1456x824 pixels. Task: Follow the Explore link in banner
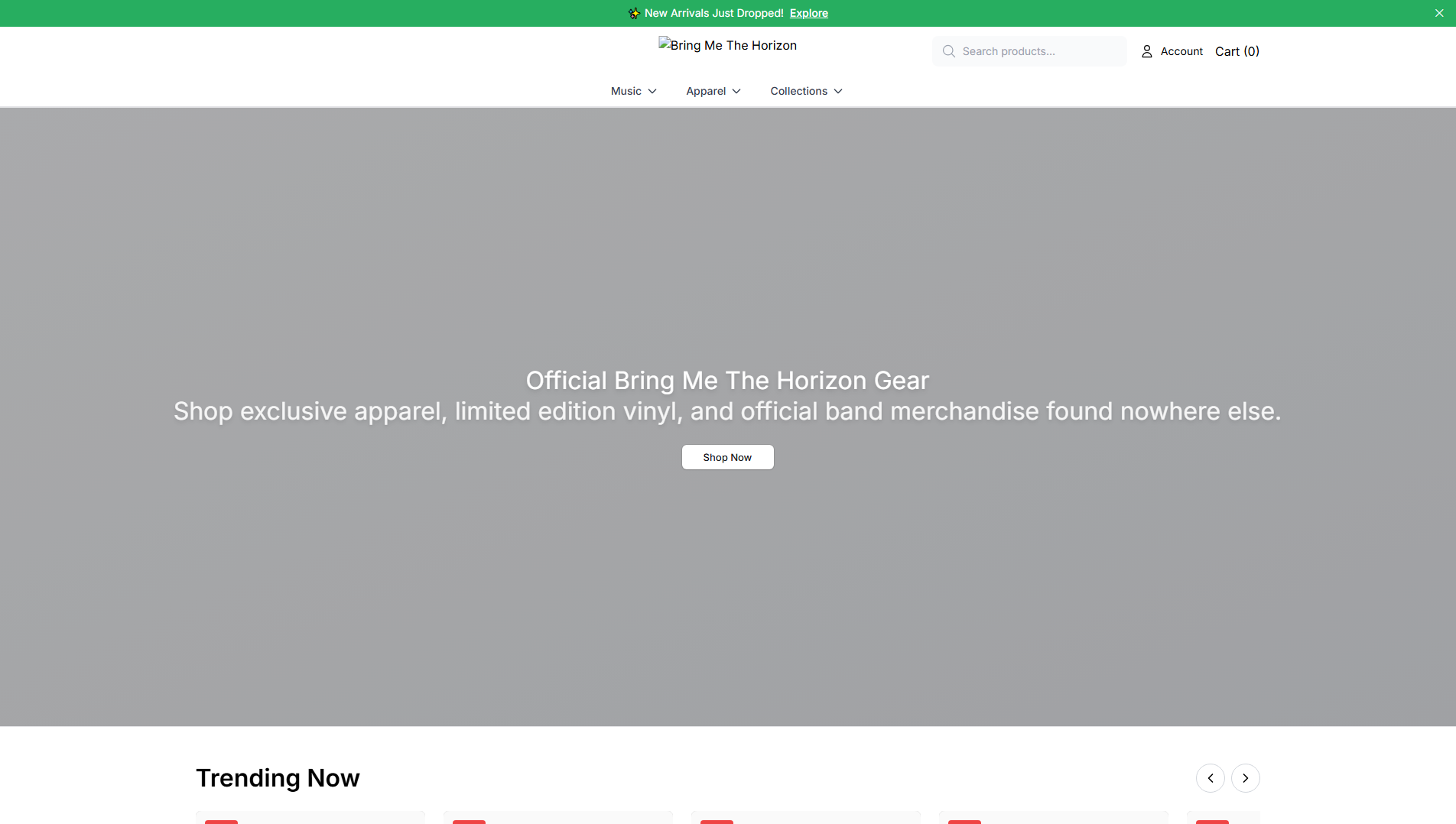[809, 13]
